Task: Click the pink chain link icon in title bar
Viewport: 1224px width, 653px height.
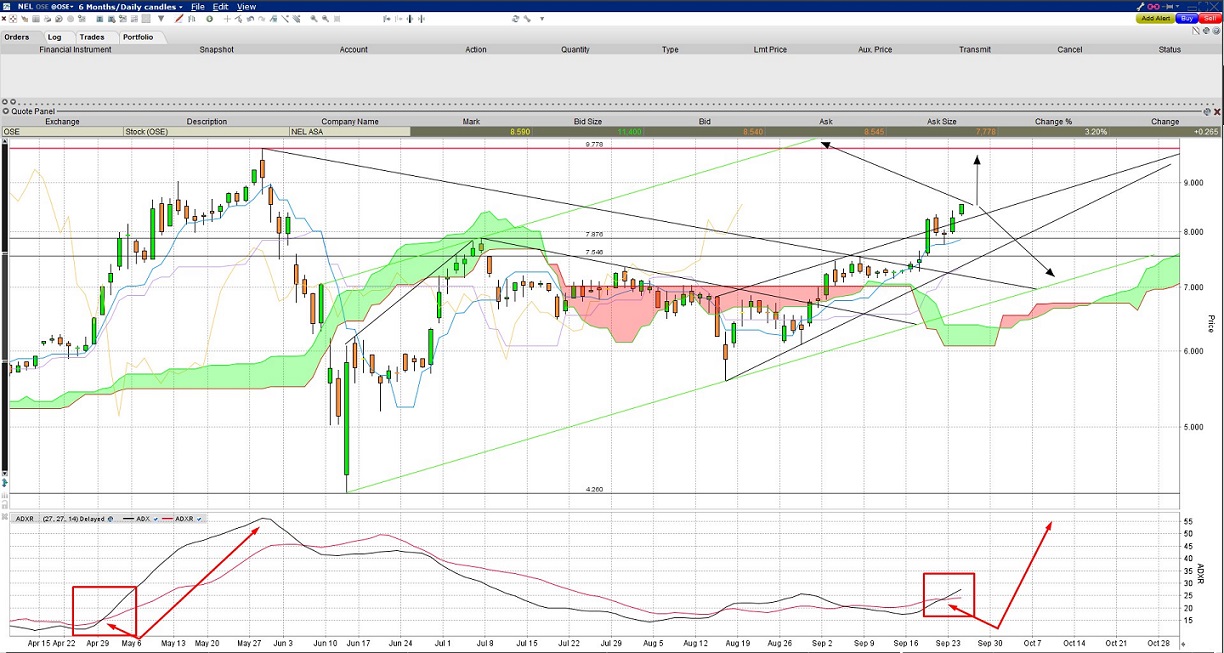Action: coord(1153,7)
